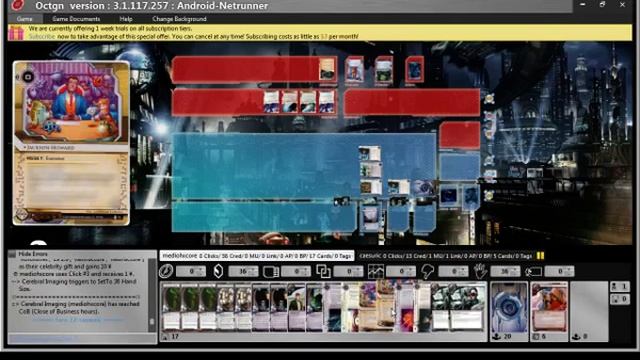The height and width of the screenshot is (360, 640).
Task: Click the Hand Size counter stepper arrows
Action: pyautogui.click(x=515, y=271)
